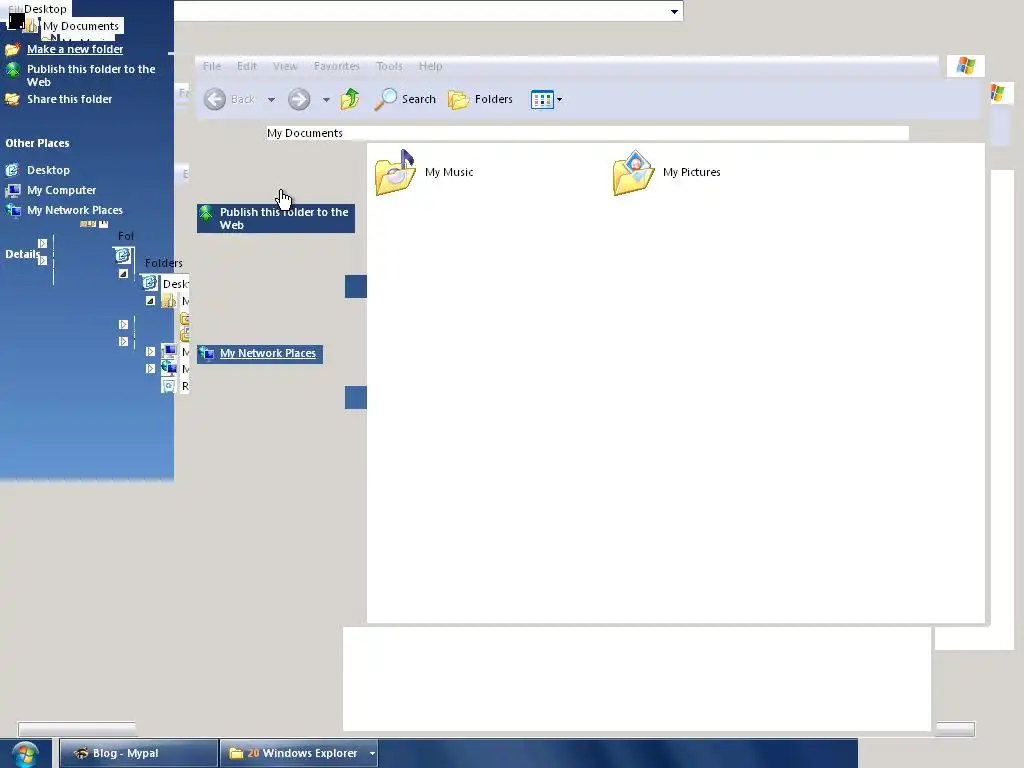Select Desktop tree icon beside 'Desk' label
1024x768 pixels.
click(x=150, y=283)
